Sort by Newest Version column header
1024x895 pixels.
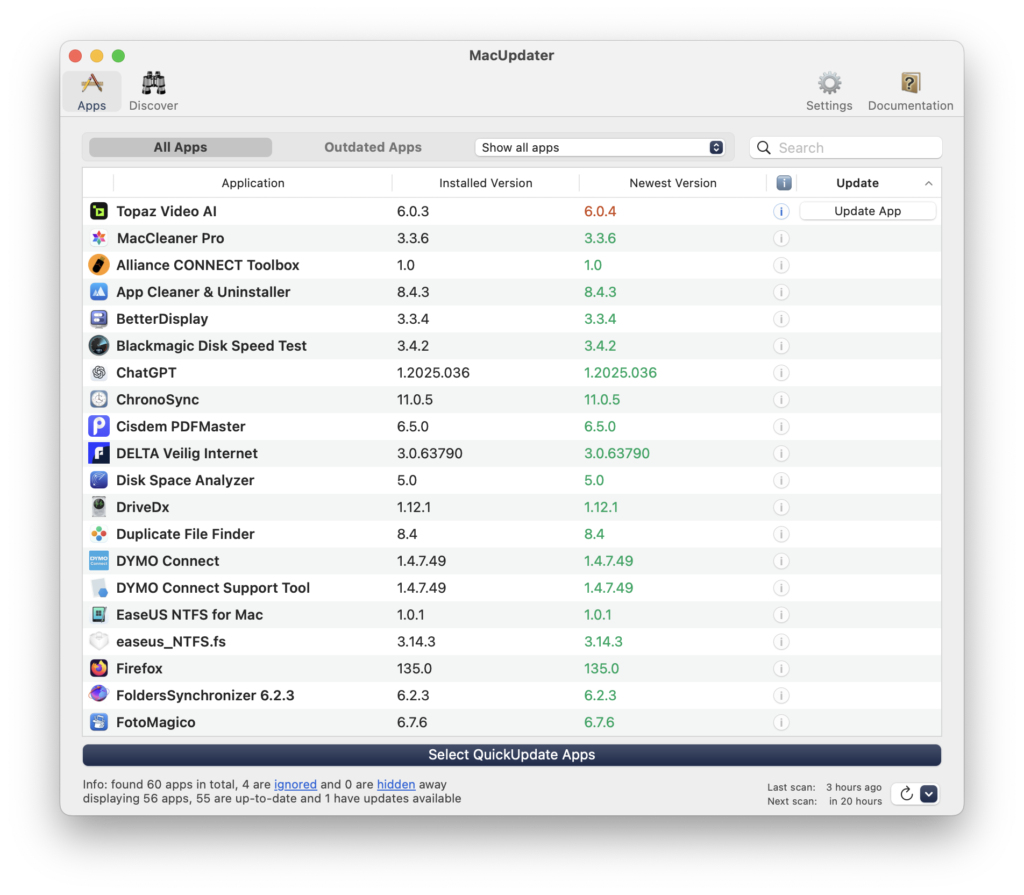click(x=673, y=183)
